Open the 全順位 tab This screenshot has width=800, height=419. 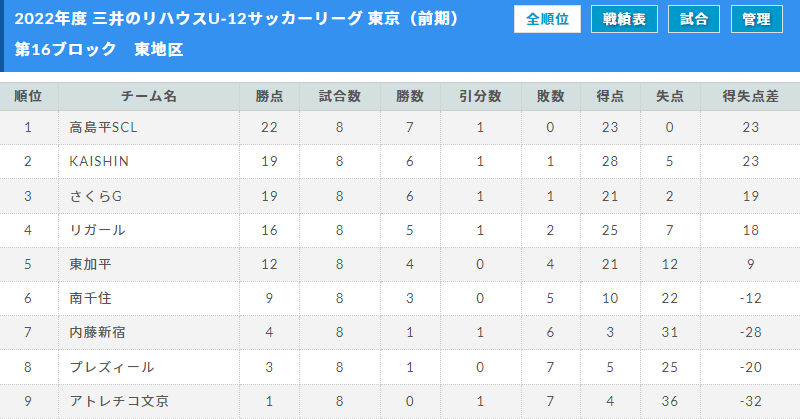(x=547, y=19)
